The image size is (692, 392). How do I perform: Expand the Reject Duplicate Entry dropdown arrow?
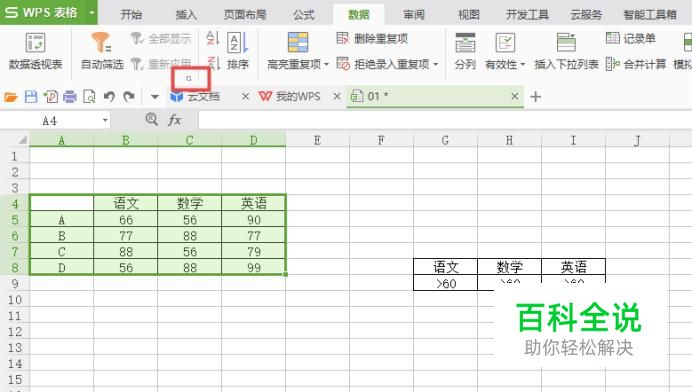coord(436,64)
